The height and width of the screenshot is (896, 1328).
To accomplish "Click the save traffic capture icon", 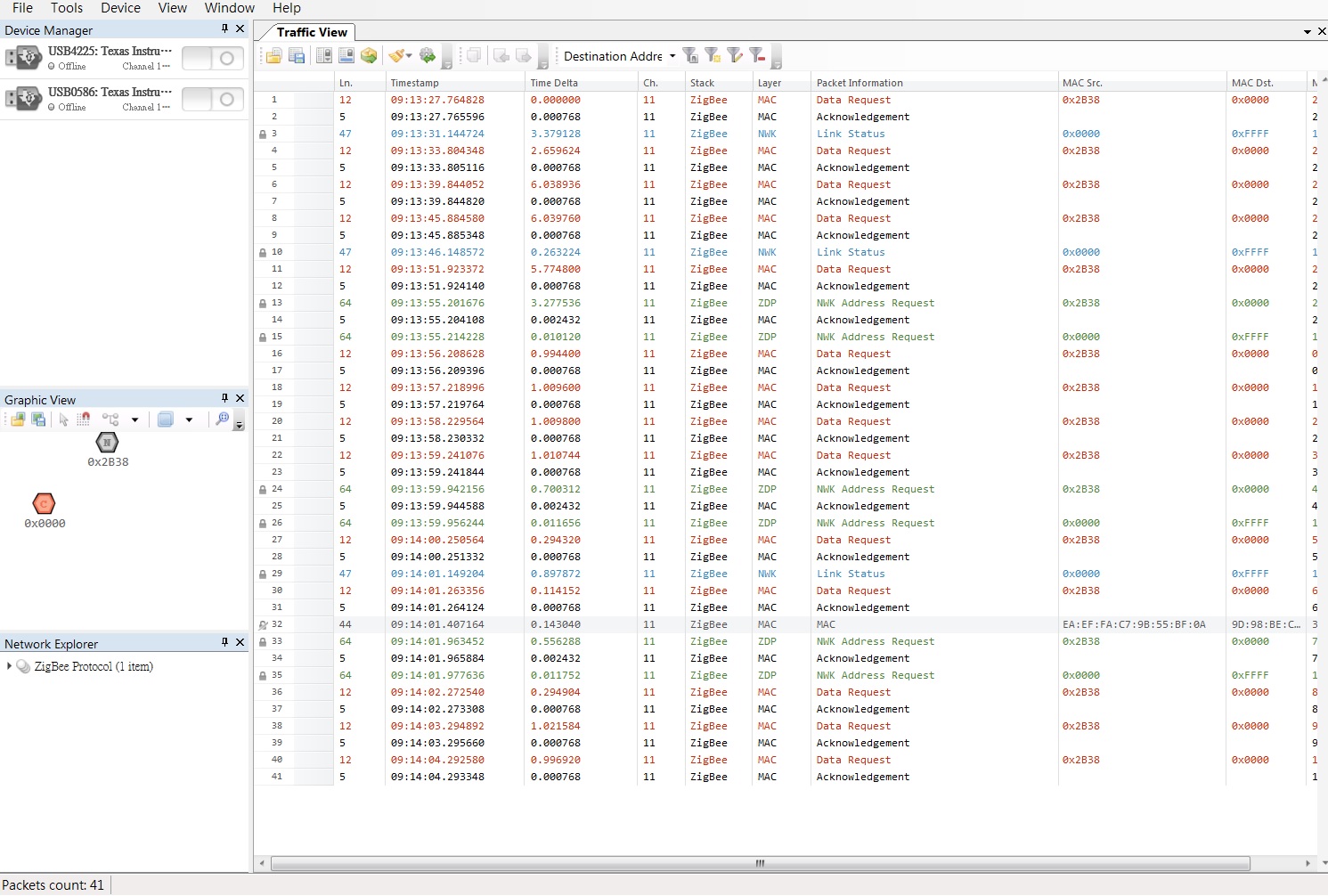I will pos(297,56).
